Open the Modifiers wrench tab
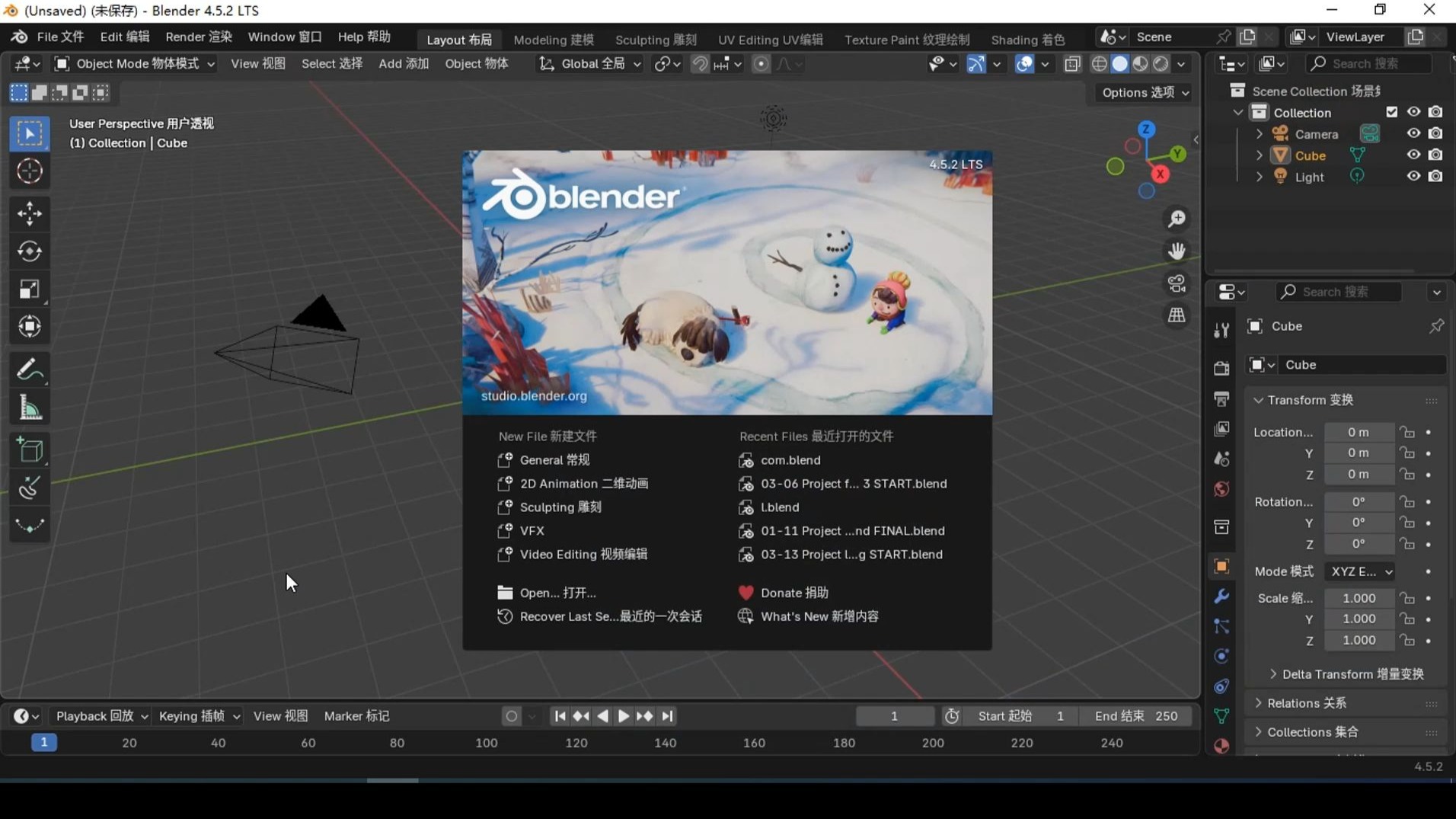Image resolution: width=1456 pixels, height=819 pixels. click(1221, 597)
